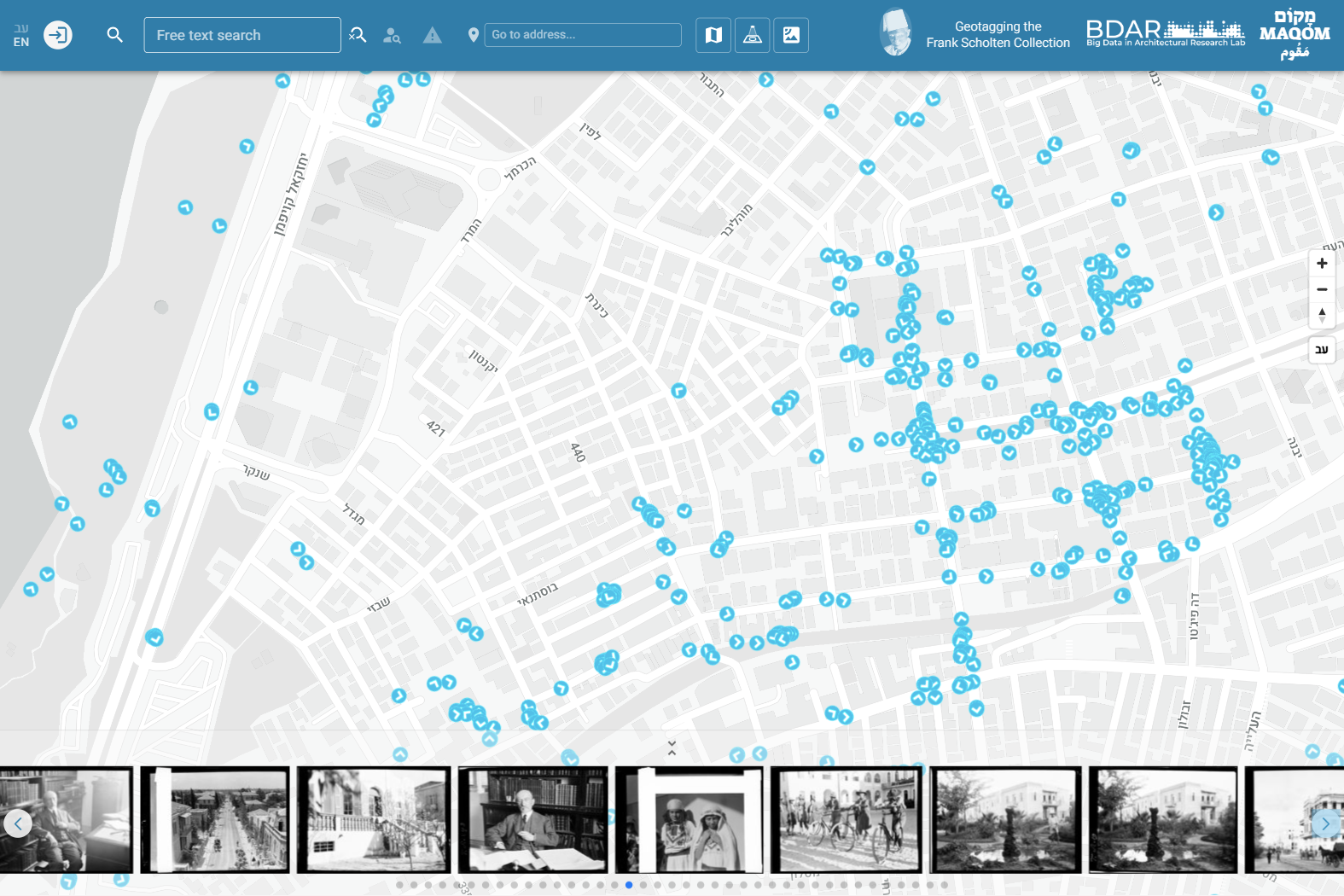The width and height of the screenshot is (1344, 896).
Task: Click the login arrow icon
Action: pyautogui.click(x=58, y=35)
